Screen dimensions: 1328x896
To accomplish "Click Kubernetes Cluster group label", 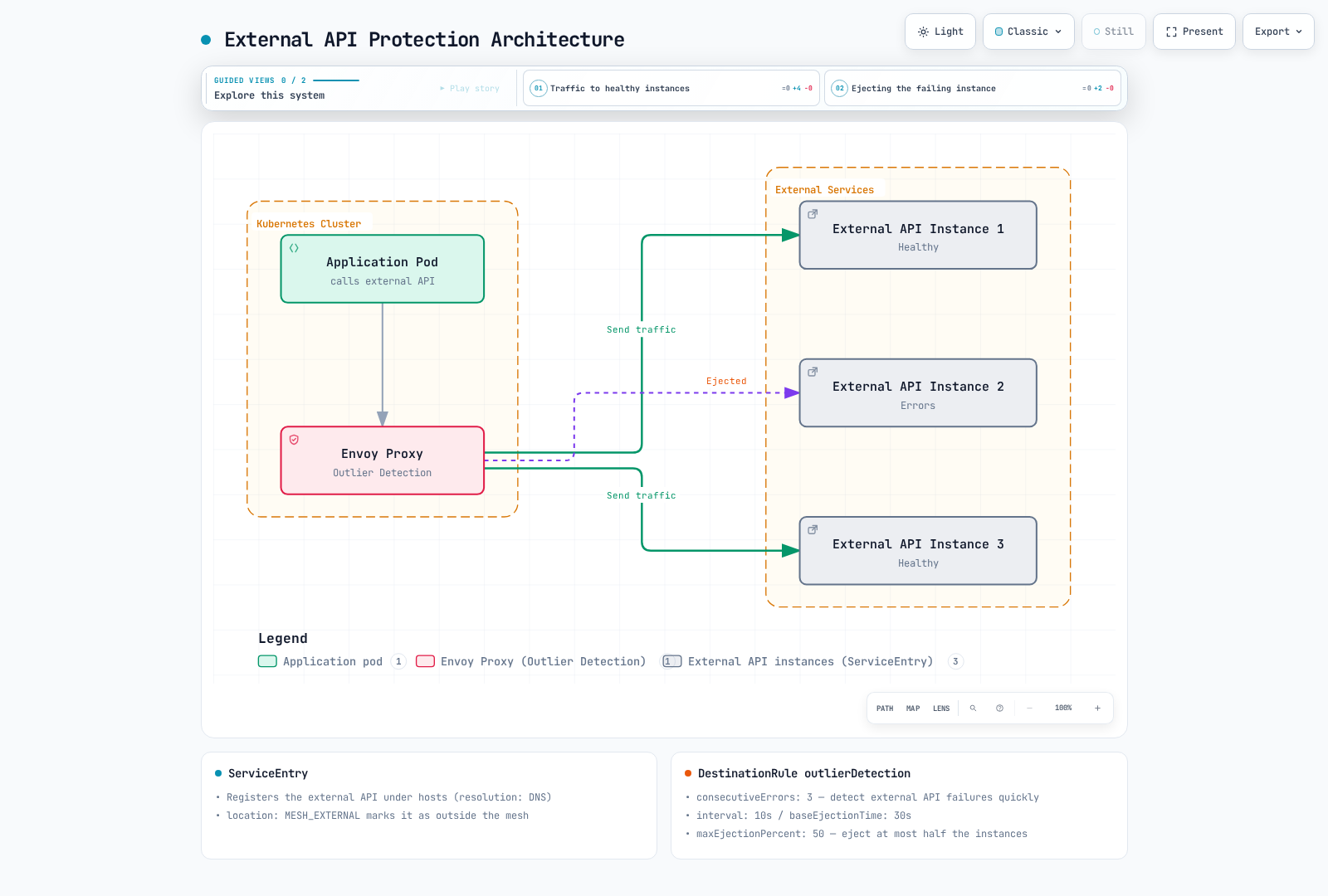I will [x=309, y=224].
